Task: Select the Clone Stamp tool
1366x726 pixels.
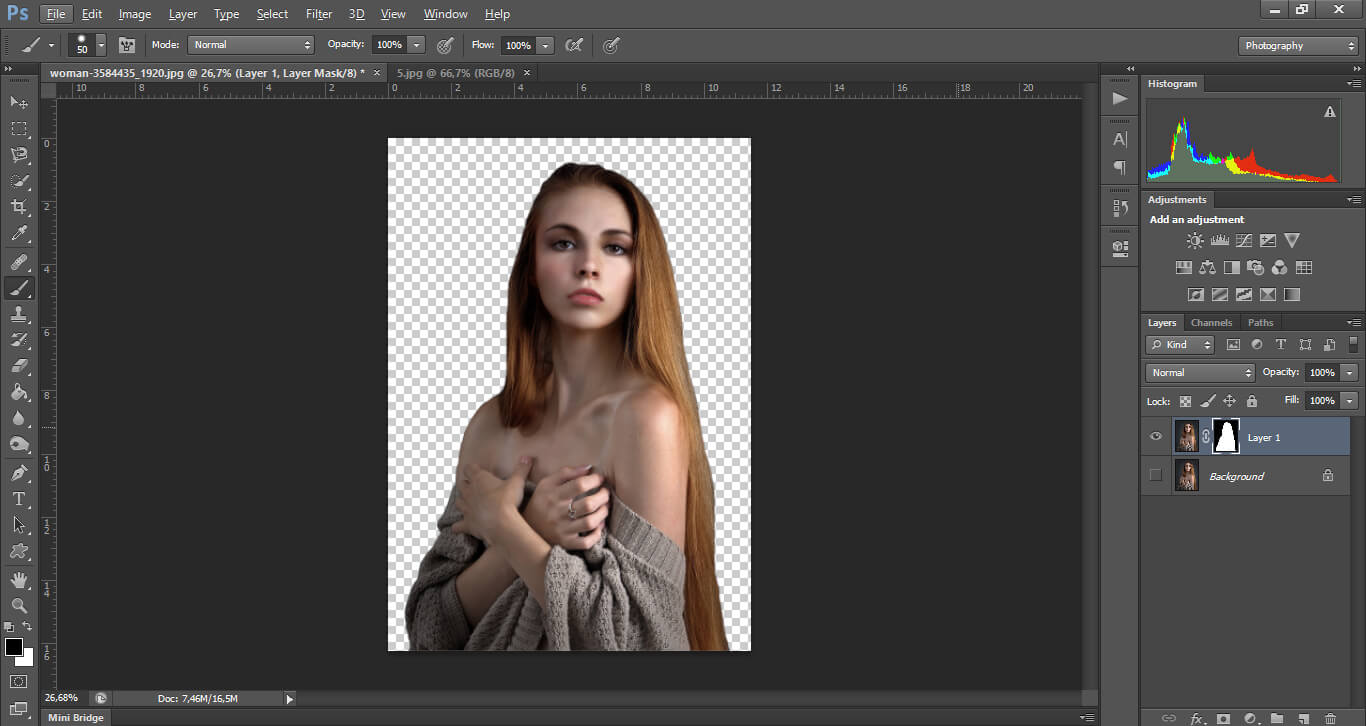Action: pos(19,314)
